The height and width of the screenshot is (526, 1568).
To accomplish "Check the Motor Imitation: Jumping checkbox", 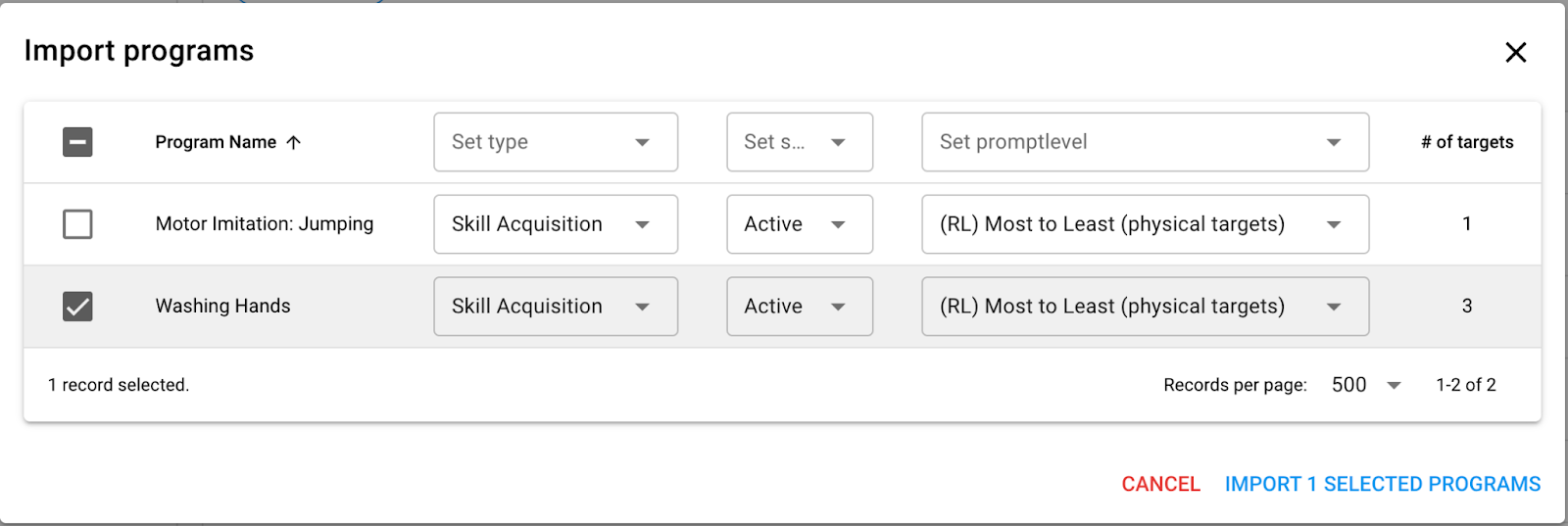I will tap(77, 224).
